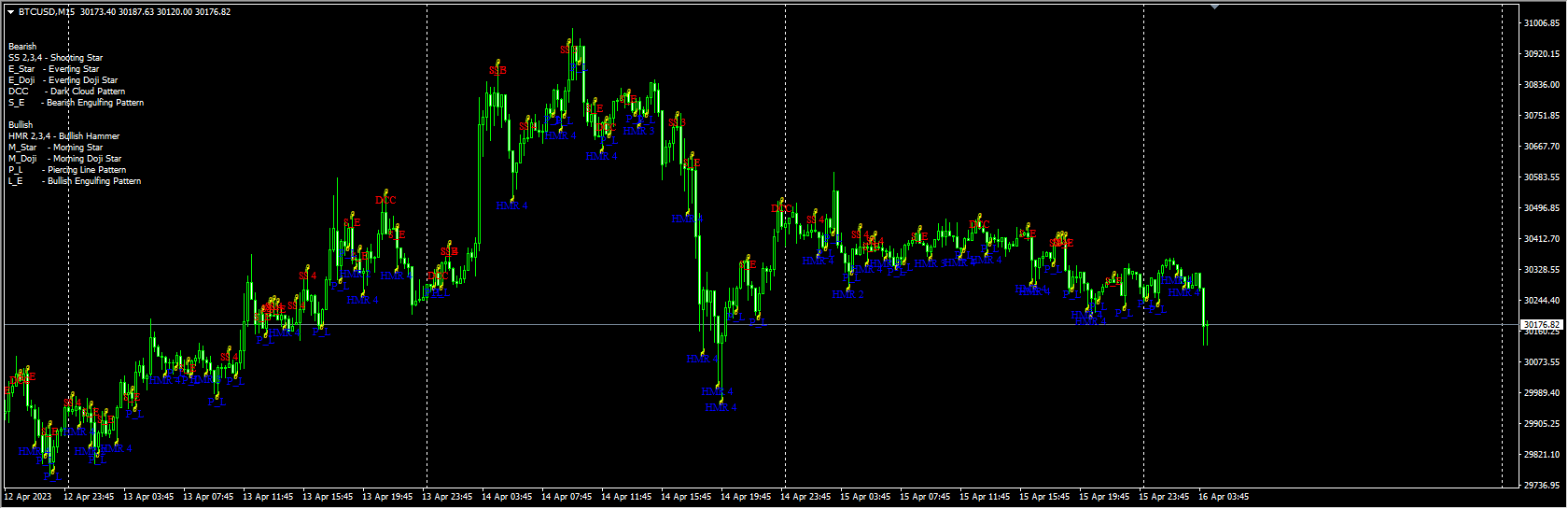Click the 29821.10 price axis label

[x=1542, y=455]
